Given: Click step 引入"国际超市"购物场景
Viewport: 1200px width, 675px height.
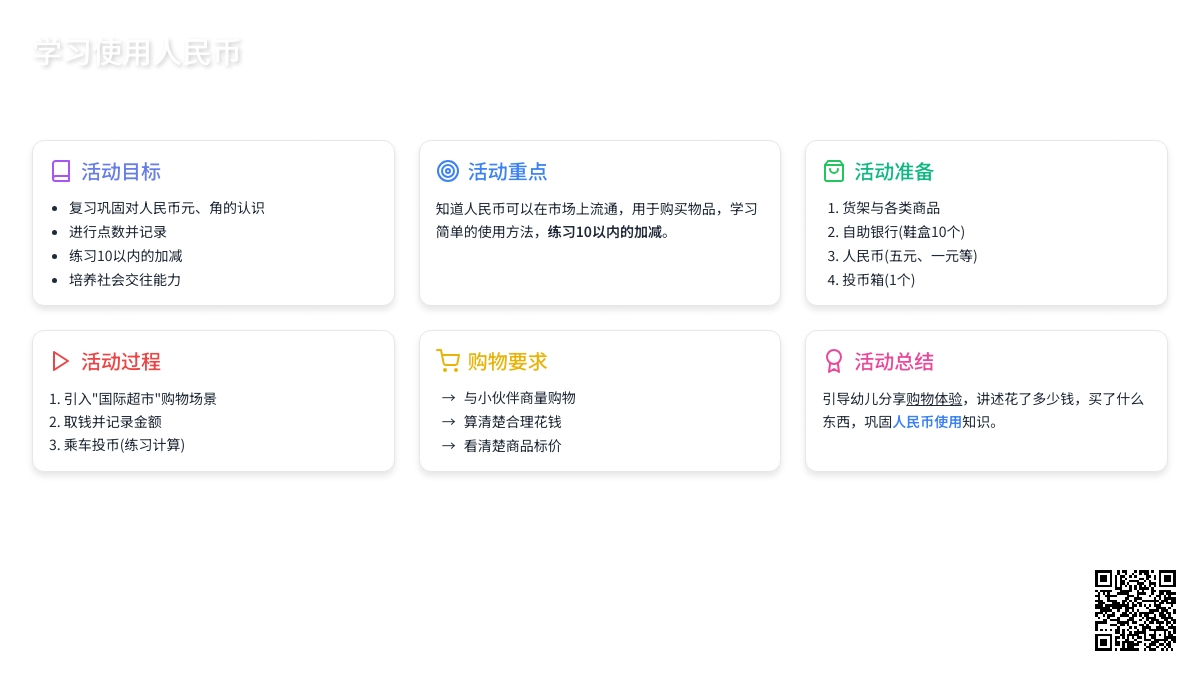Looking at the screenshot, I should coord(140,398).
